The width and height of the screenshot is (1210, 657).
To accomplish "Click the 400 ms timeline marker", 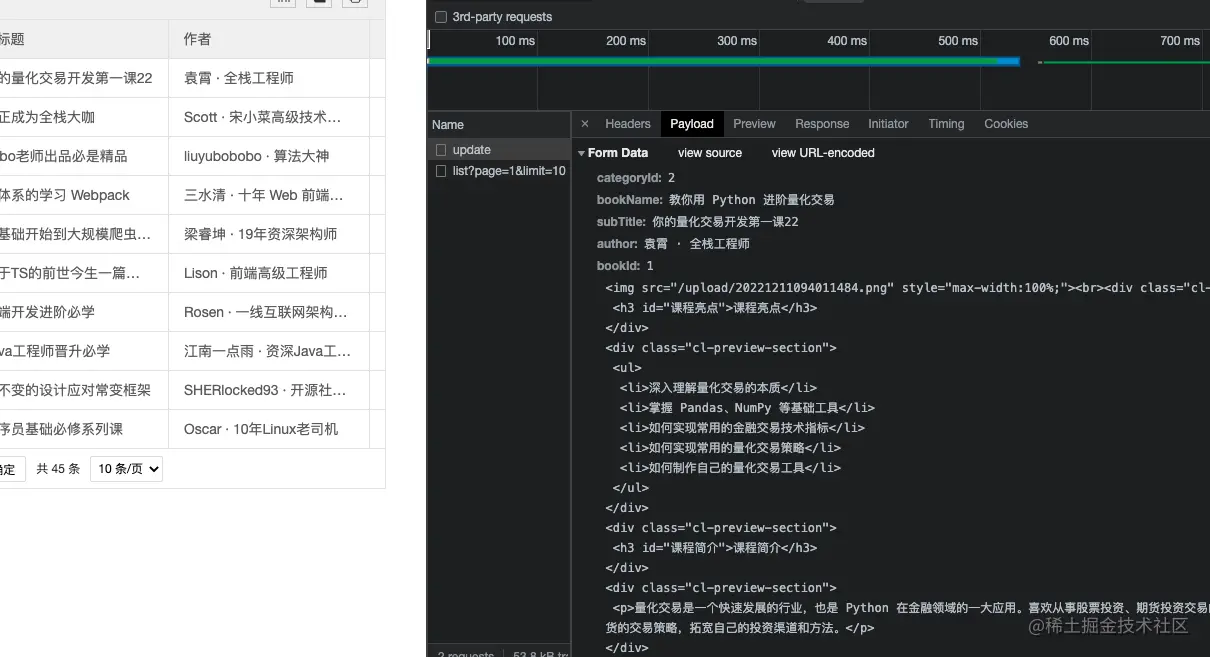I will [x=847, y=41].
